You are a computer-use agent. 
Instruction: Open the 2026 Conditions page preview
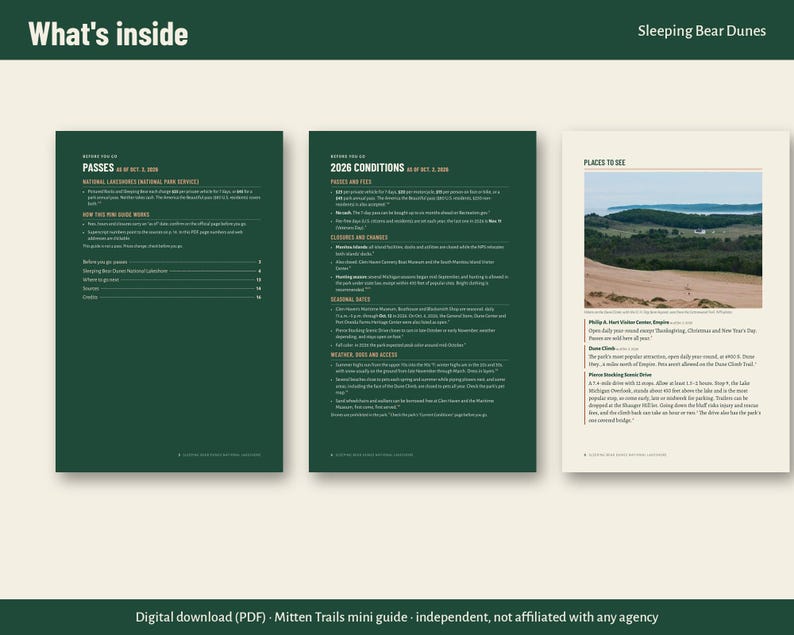coord(422,301)
